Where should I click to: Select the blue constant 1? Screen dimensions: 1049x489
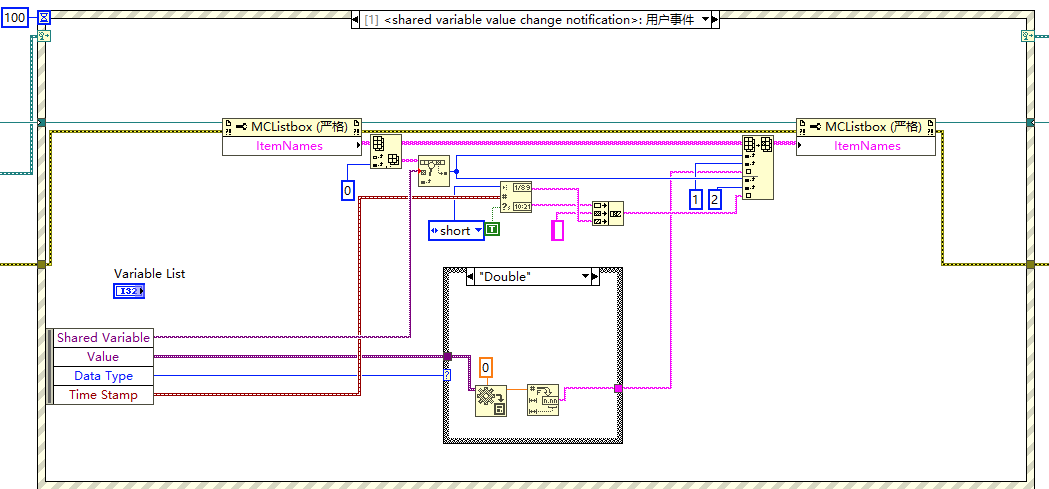[x=696, y=199]
